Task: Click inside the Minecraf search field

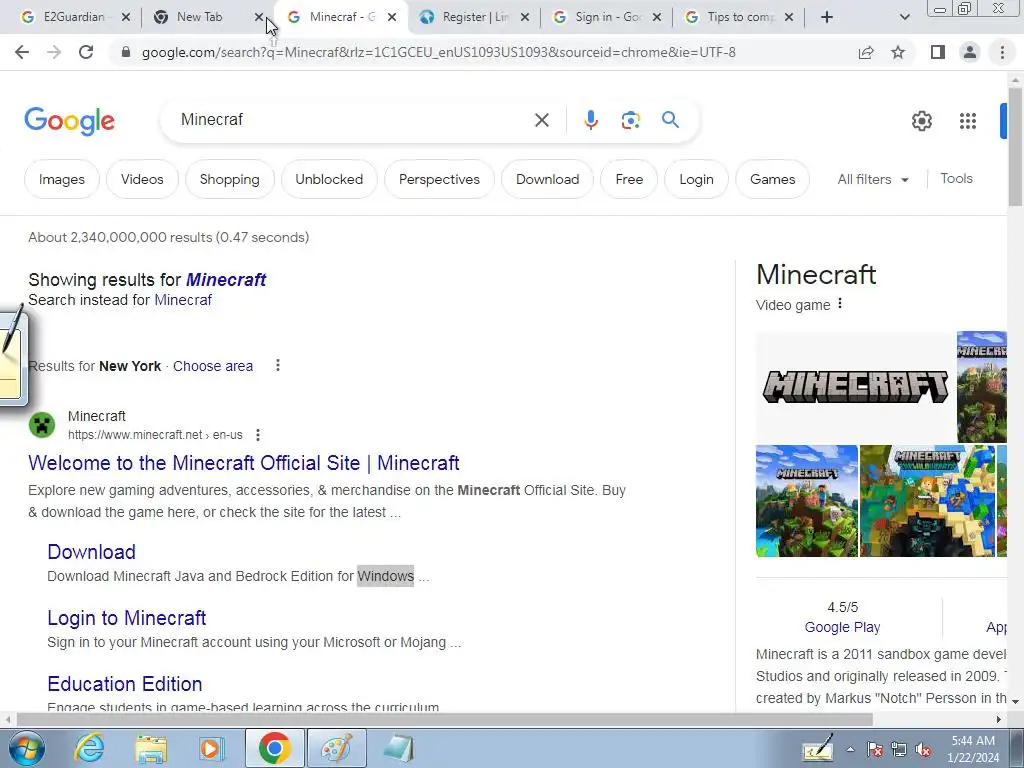Action: tap(353, 120)
